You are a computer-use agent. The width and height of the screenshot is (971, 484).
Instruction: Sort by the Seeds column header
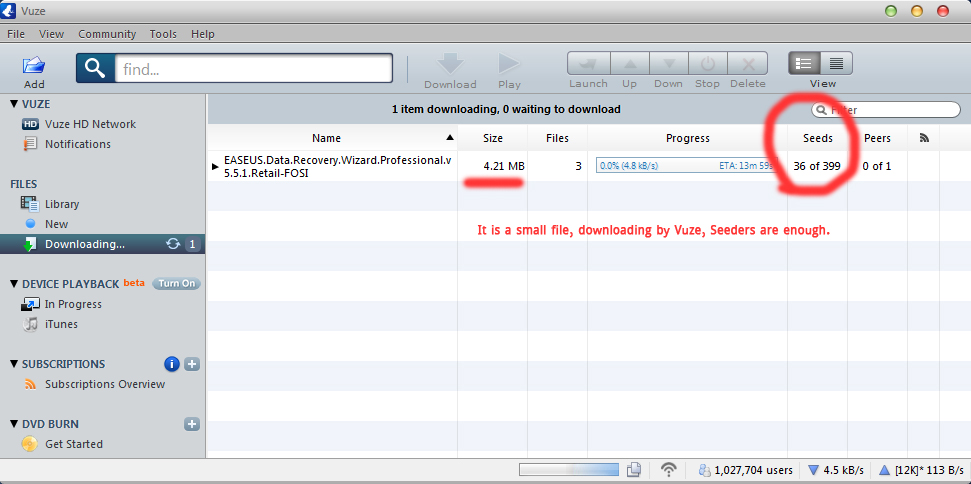click(x=818, y=138)
